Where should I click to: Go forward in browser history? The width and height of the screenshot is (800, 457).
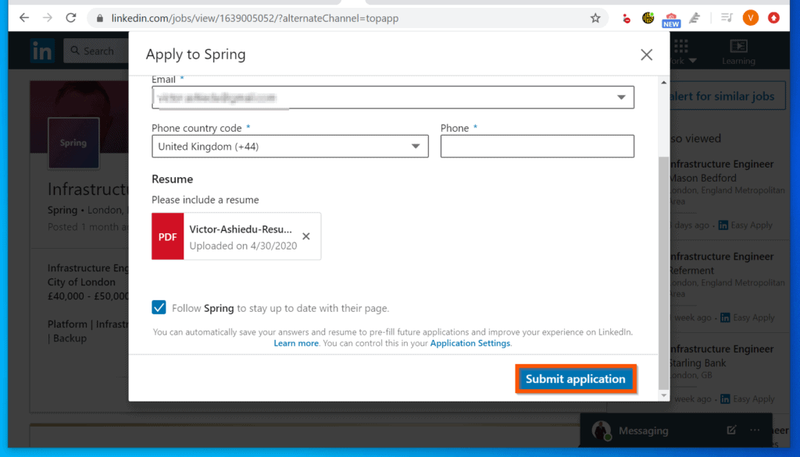click(x=47, y=18)
